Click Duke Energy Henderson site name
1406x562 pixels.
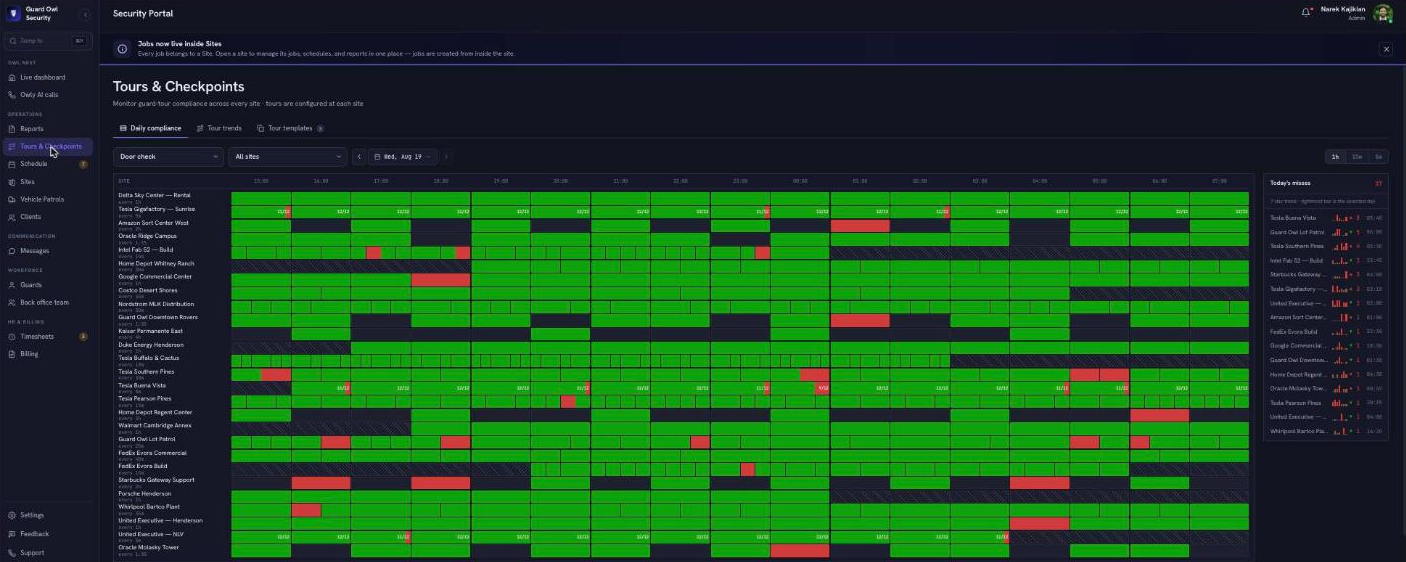pos(151,345)
